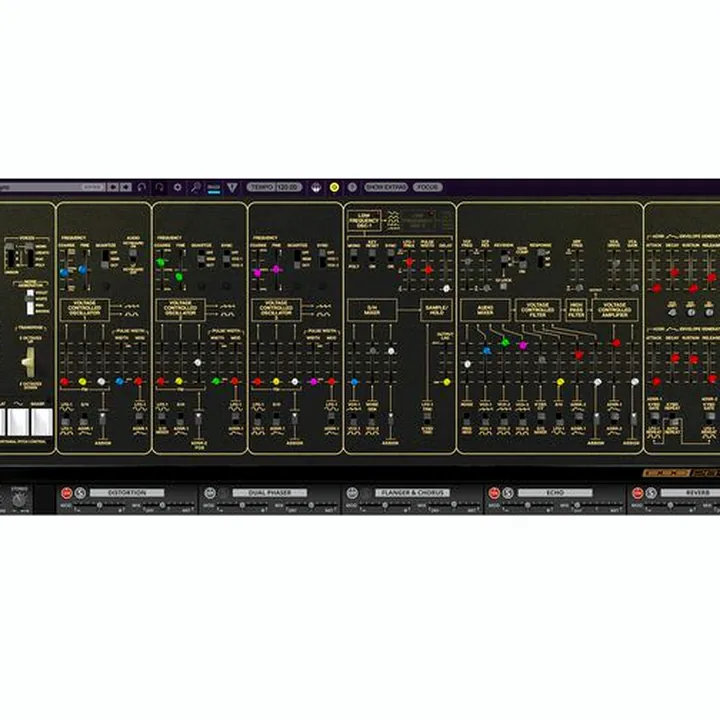720x720 pixels.
Task: Click the Stereo knob at bottom left
Action: coord(19,500)
